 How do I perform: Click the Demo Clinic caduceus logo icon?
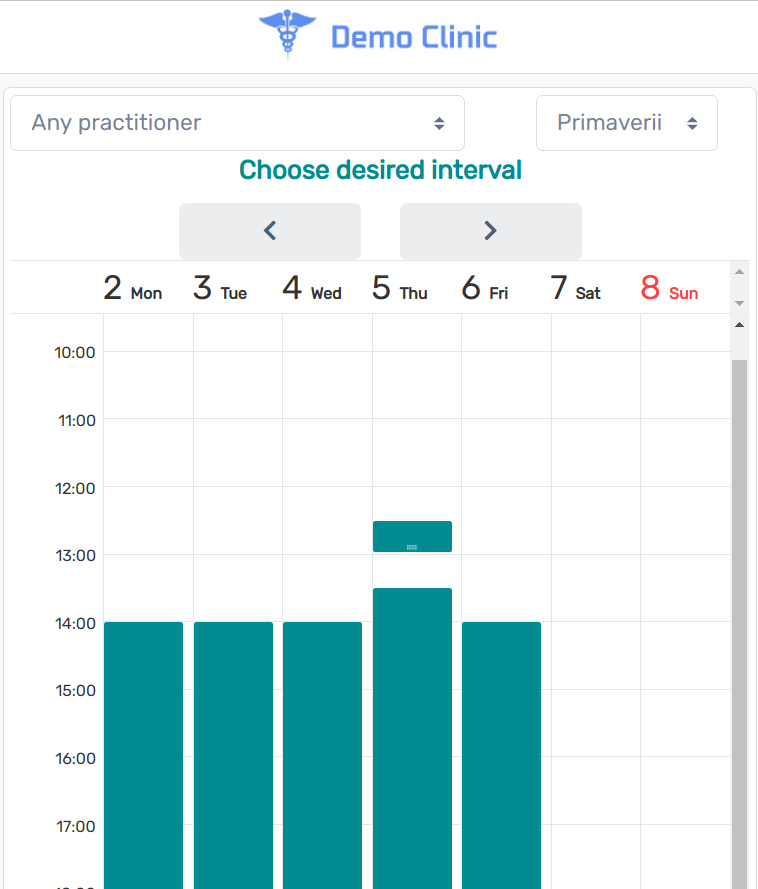[x=286, y=35]
